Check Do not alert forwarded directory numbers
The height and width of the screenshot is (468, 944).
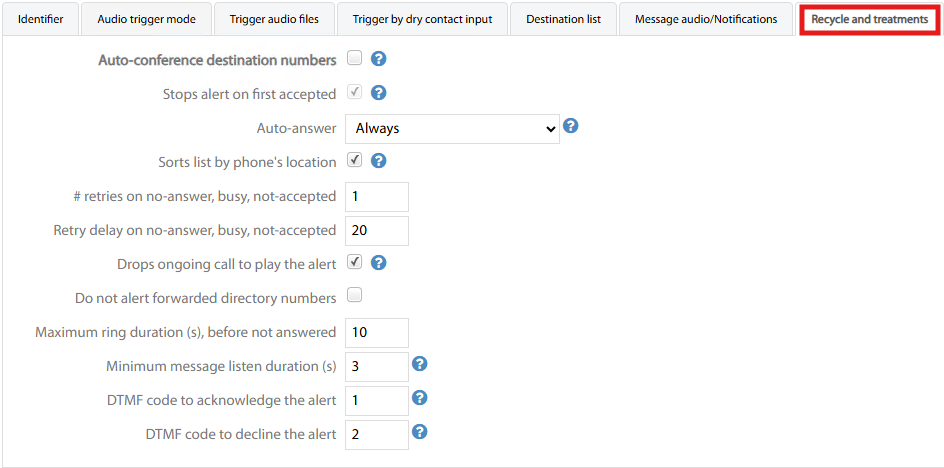click(354, 296)
